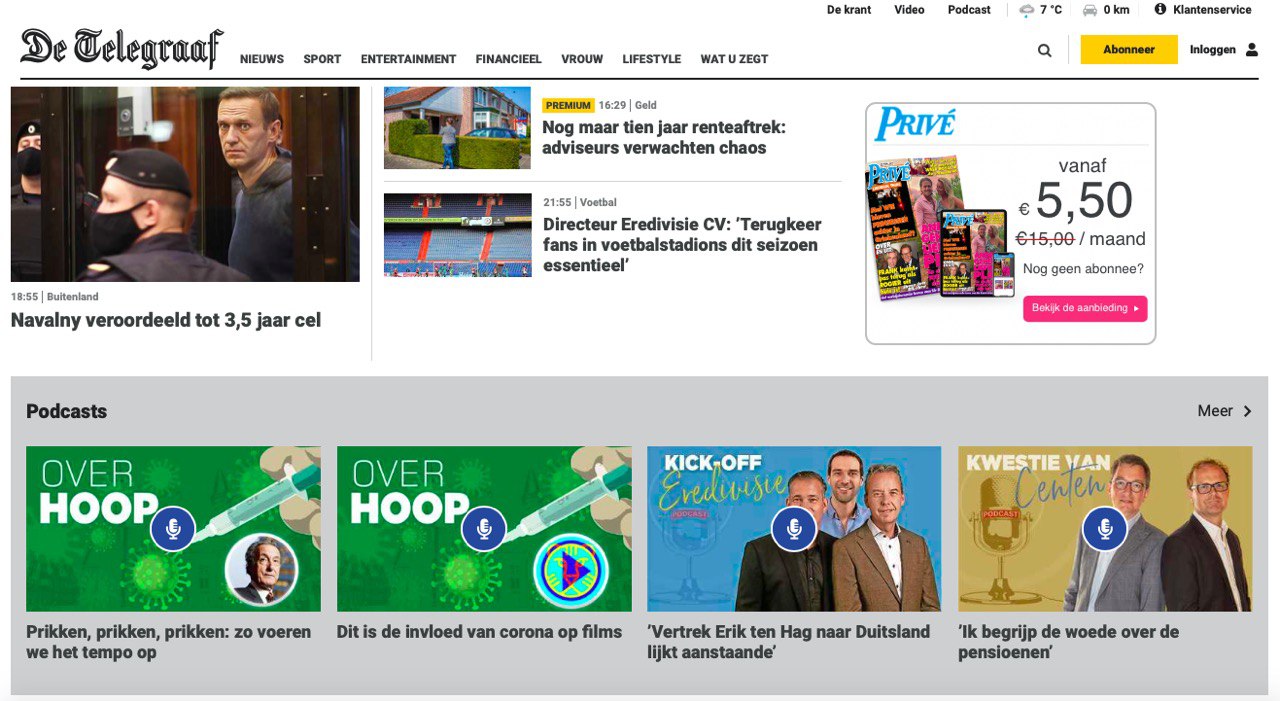The image size is (1280, 701).
Task: Open the Nieuws menu
Action: (x=262, y=59)
